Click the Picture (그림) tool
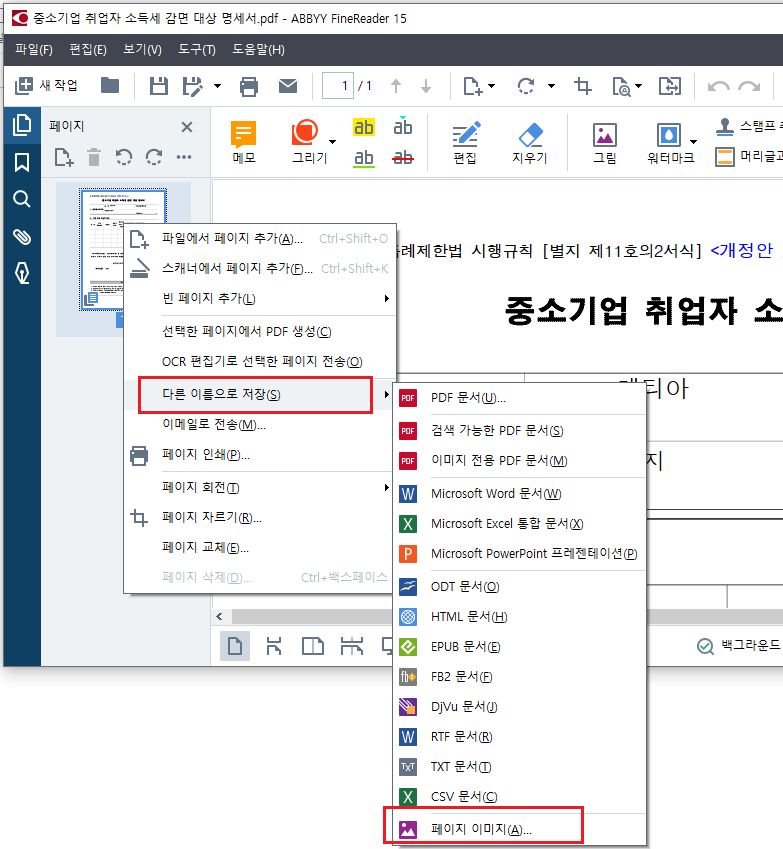The image size is (783, 849). pyautogui.click(x=604, y=143)
